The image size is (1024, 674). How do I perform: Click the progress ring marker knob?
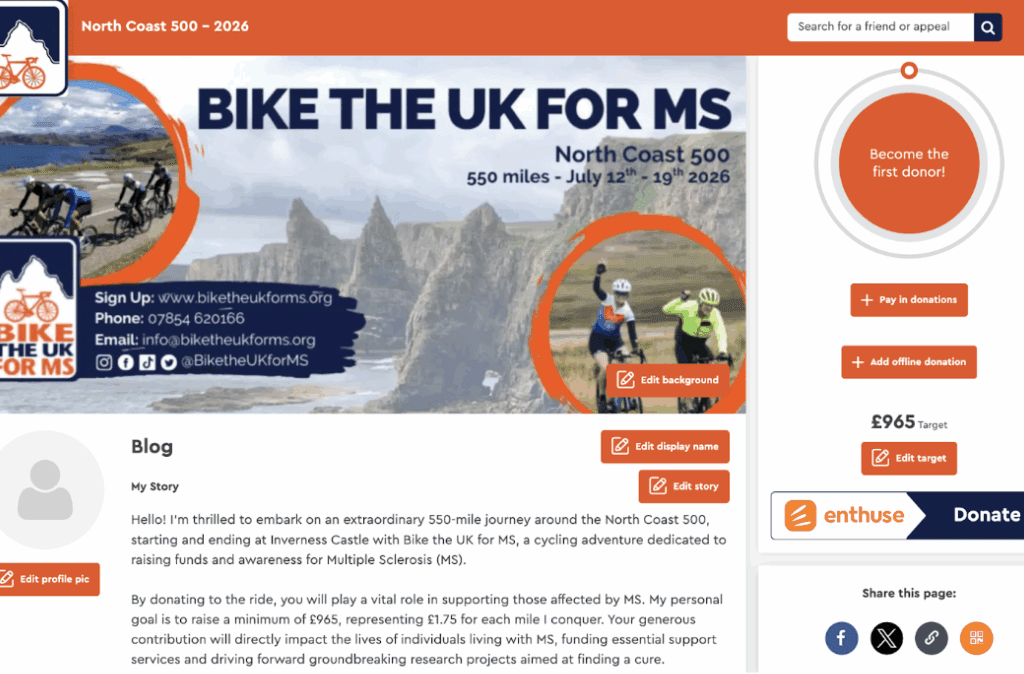click(909, 71)
